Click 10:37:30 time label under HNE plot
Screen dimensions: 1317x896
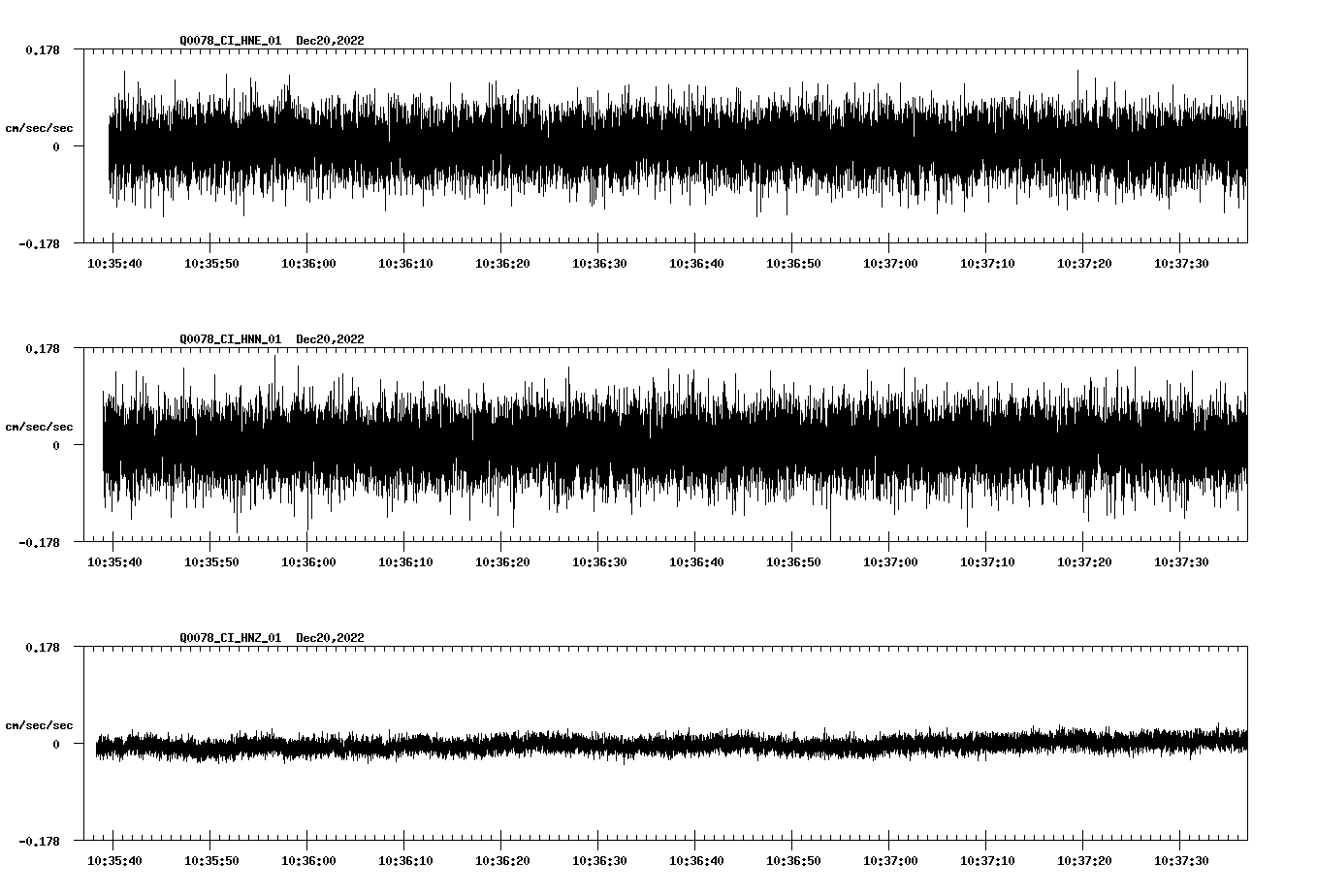coord(1181,264)
